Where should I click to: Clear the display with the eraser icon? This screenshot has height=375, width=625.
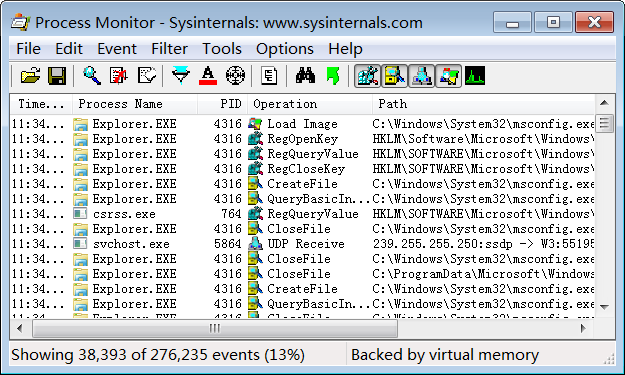tap(146, 75)
